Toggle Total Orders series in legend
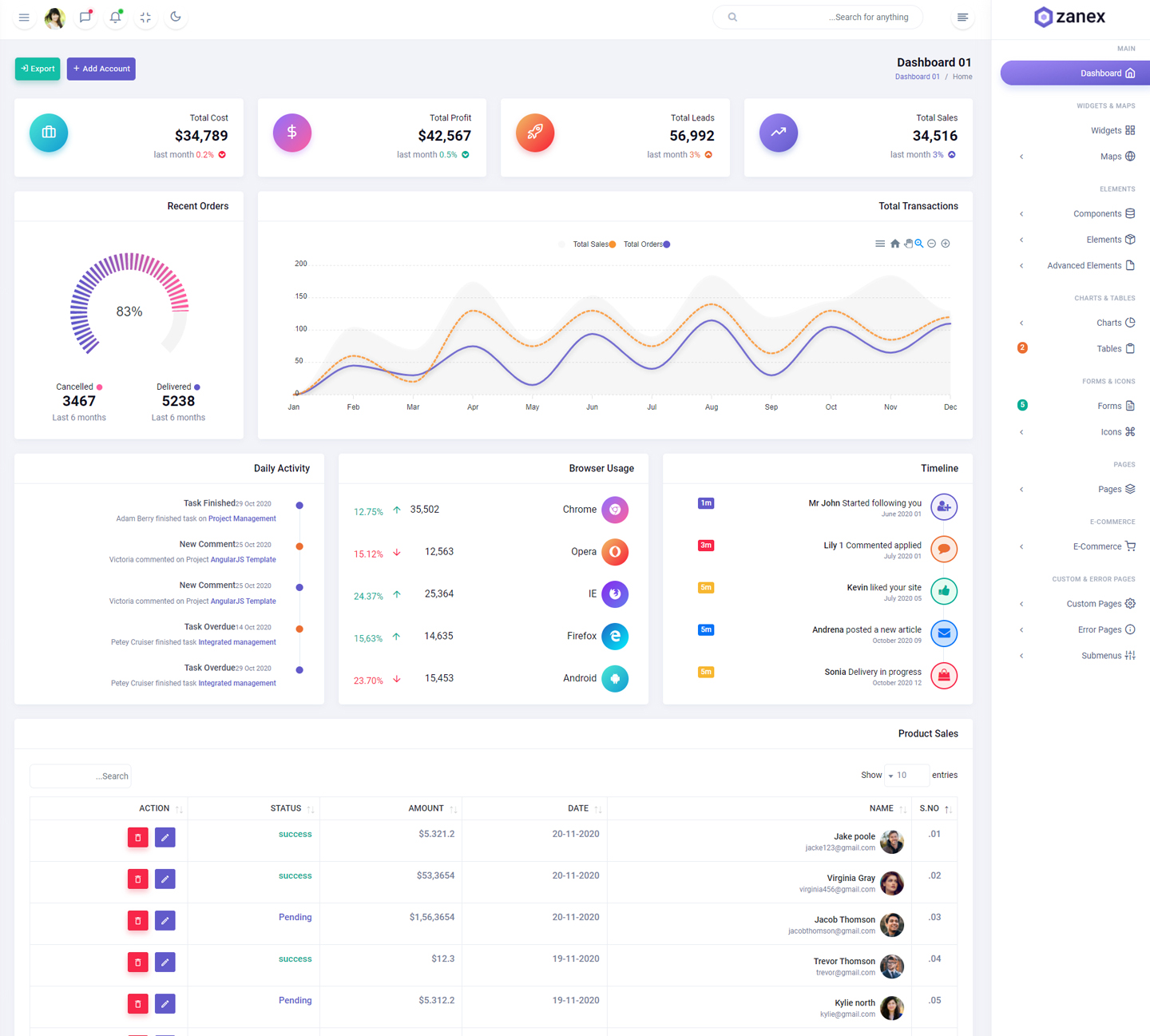Viewport: 1150px width, 1036px height. [646, 244]
